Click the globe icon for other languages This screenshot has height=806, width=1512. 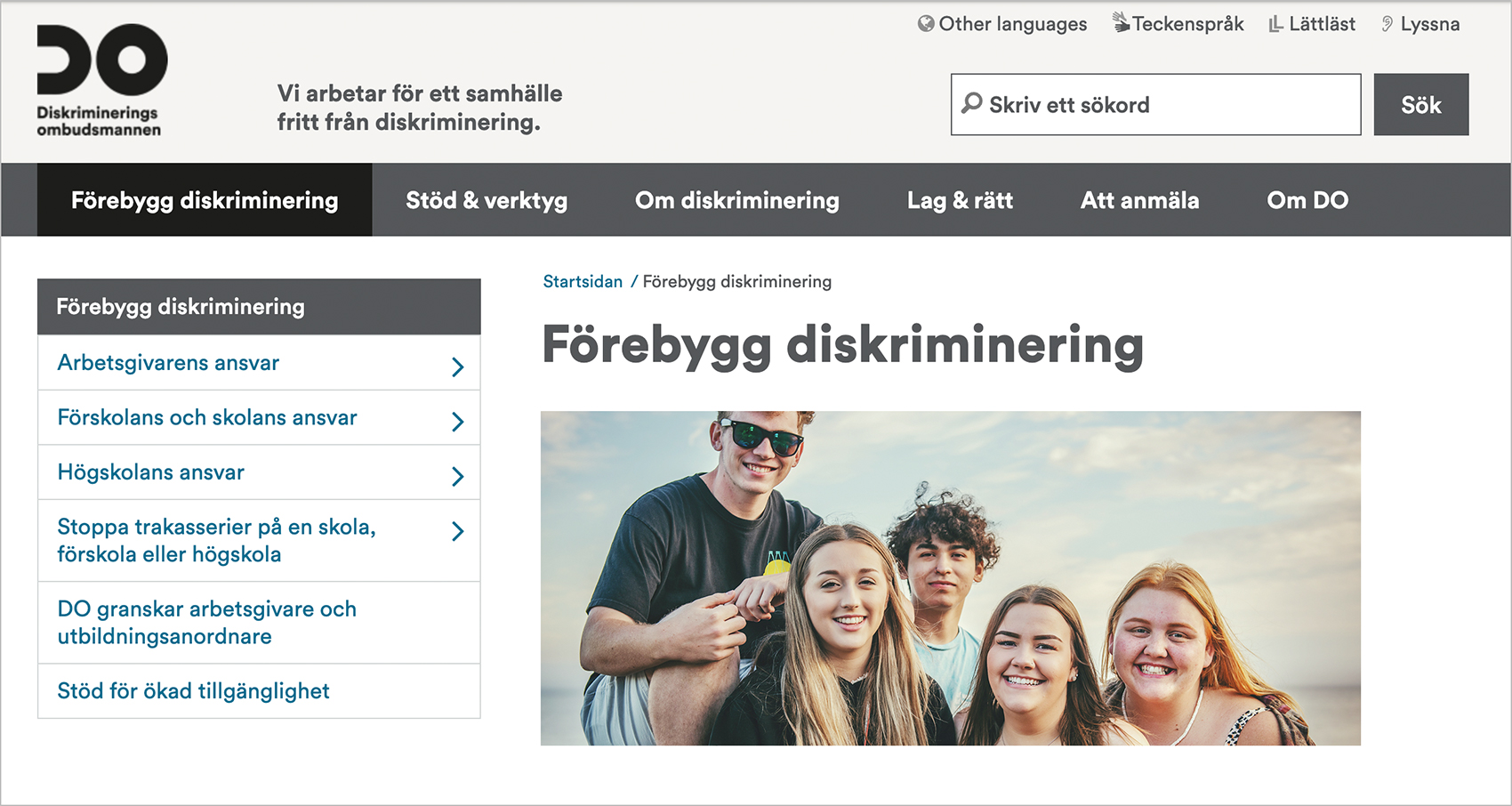click(926, 24)
